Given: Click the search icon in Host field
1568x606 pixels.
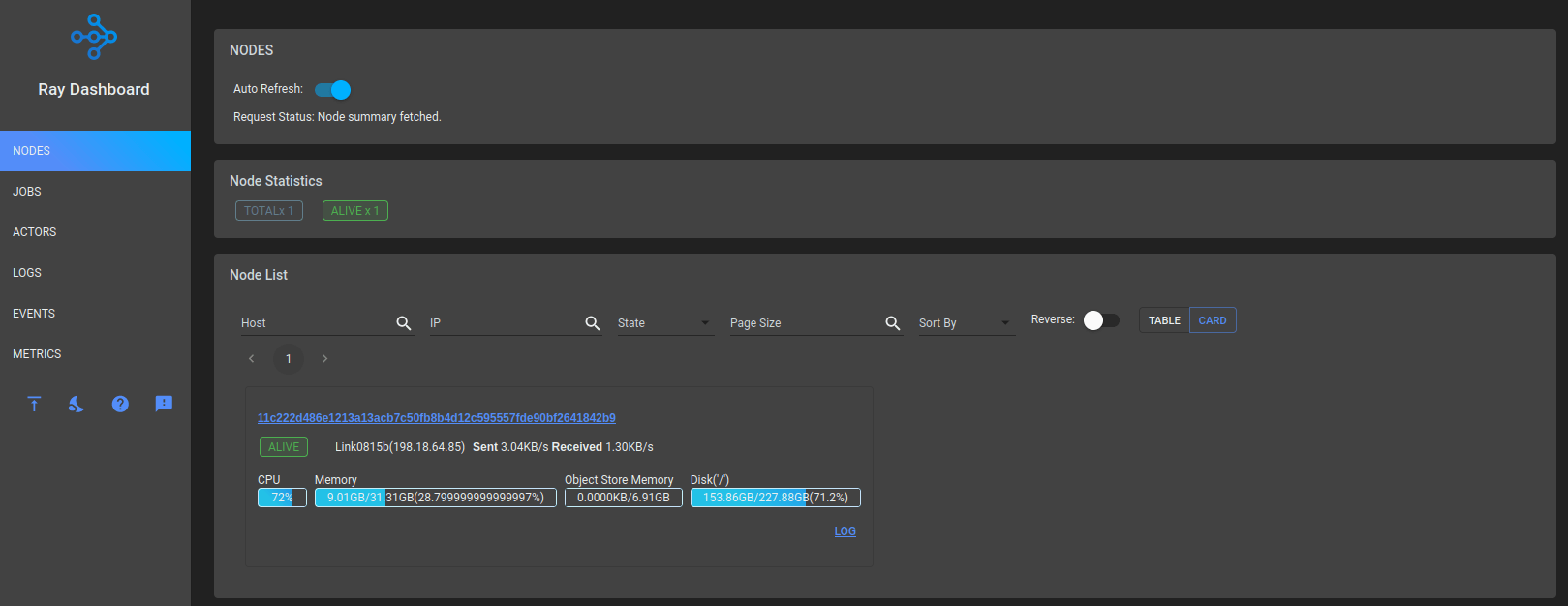Looking at the screenshot, I should 404,323.
